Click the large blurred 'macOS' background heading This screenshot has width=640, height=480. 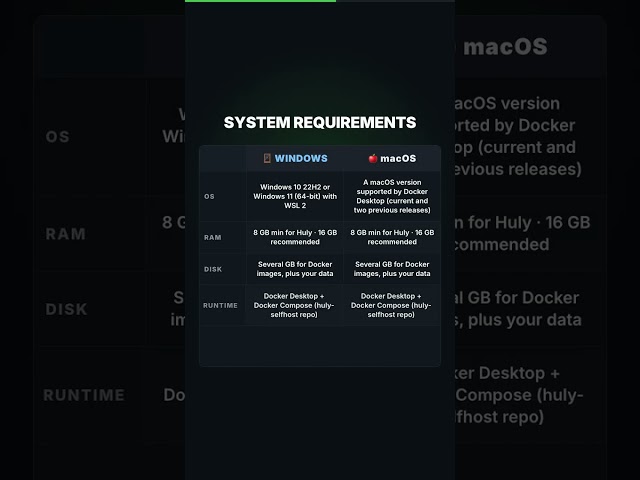tap(505, 47)
